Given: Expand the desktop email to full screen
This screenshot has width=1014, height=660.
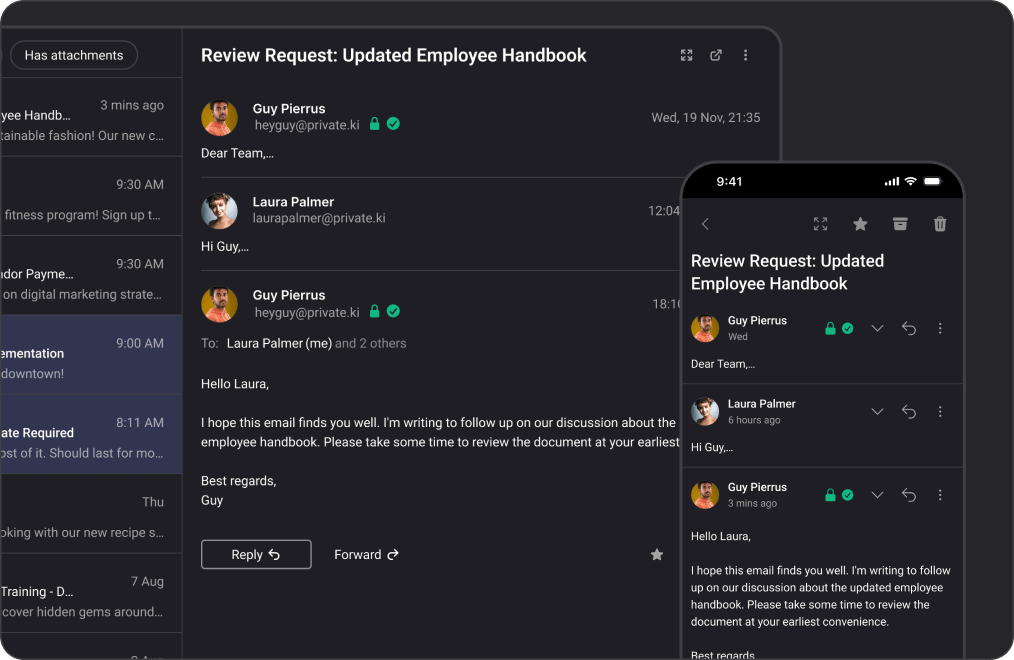Looking at the screenshot, I should click(x=686, y=55).
